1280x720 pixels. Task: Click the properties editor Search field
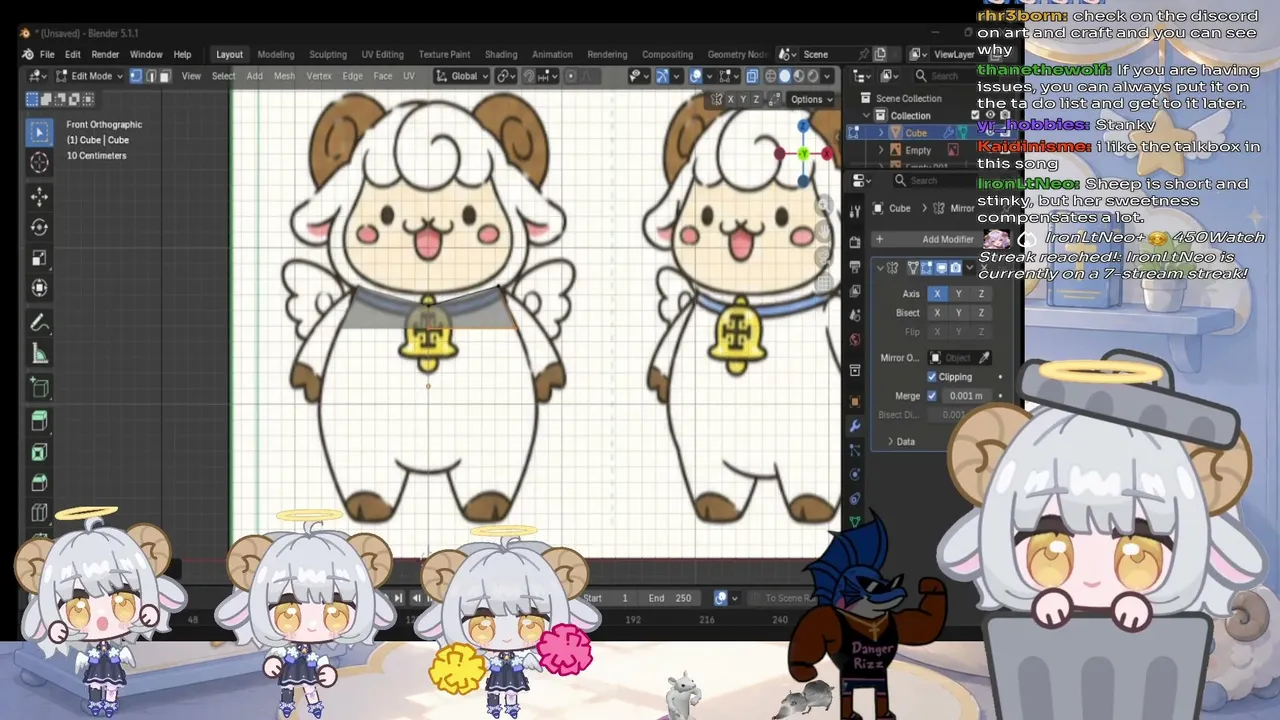click(940, 181)
